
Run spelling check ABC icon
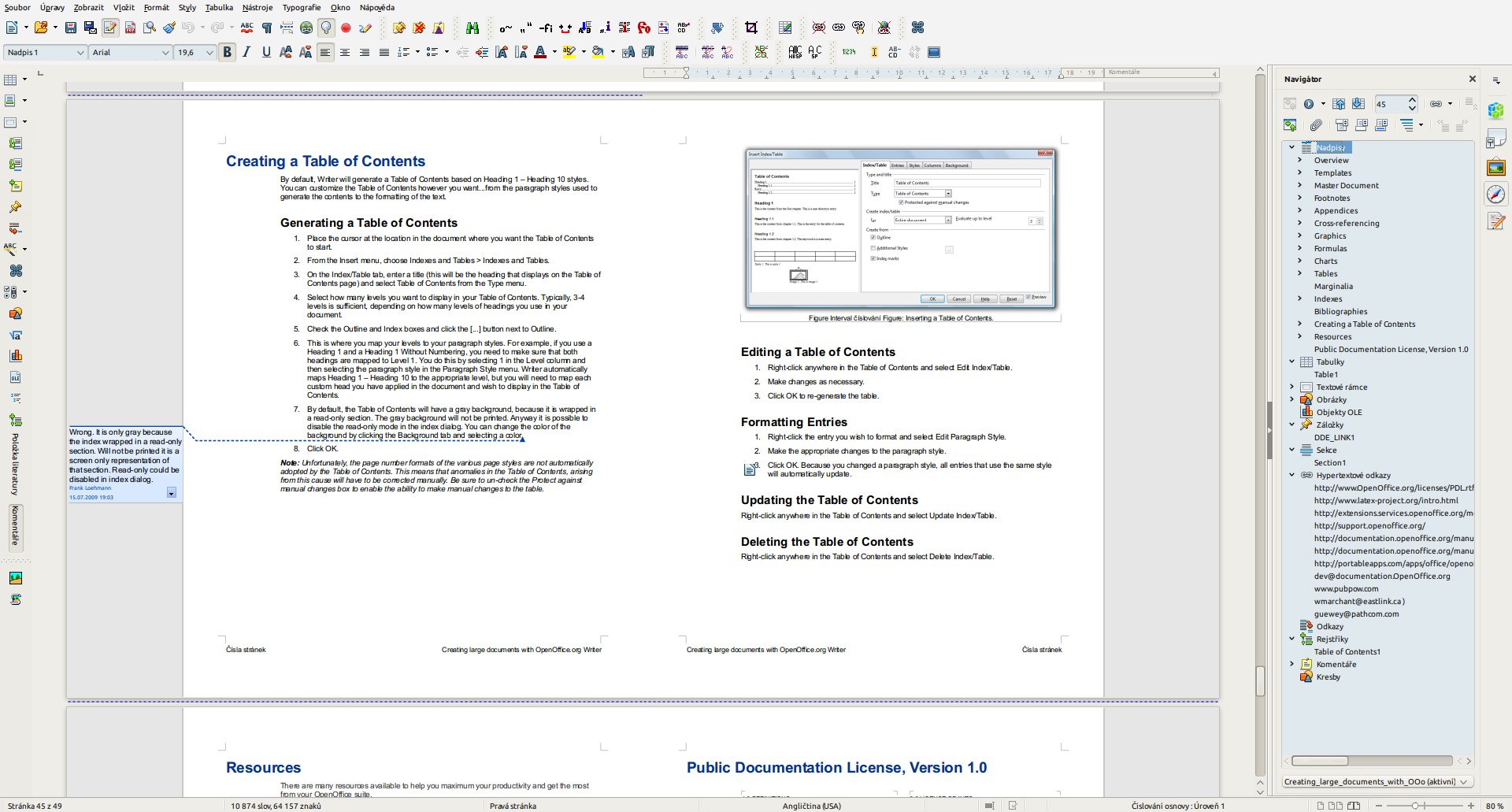247,28
